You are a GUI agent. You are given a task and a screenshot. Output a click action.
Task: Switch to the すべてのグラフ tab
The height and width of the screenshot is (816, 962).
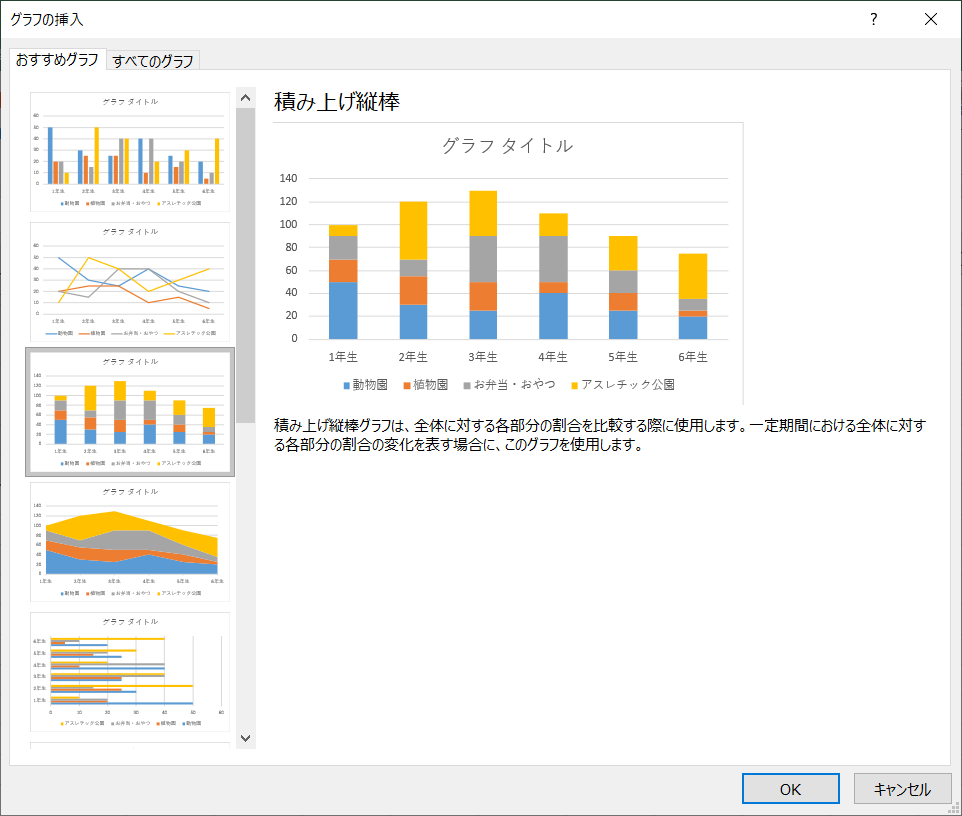150,60
